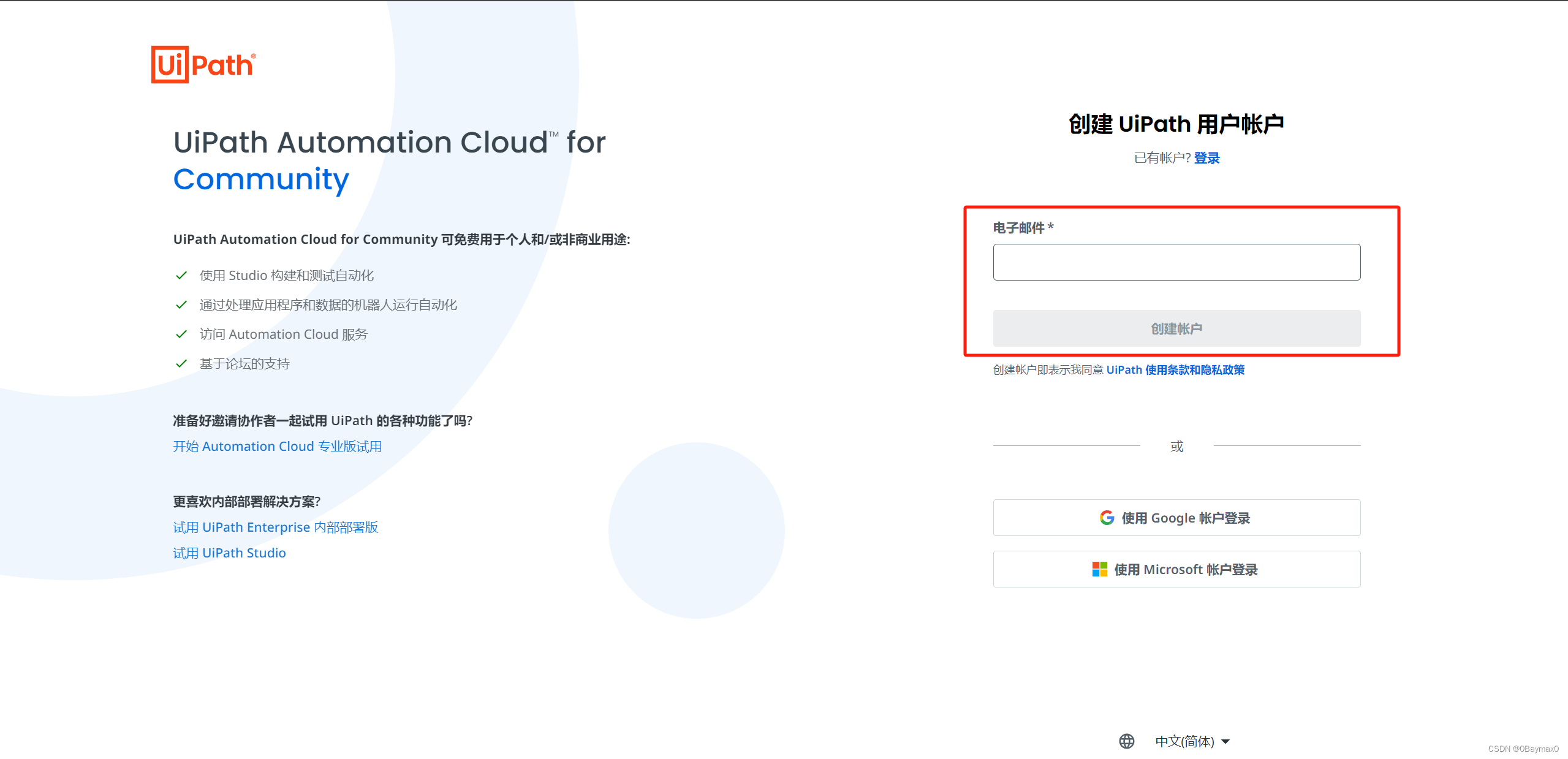Click the language dropdown arrow
The height and width of the screenshot is (759, 1568).
(x=1225, y=742)
